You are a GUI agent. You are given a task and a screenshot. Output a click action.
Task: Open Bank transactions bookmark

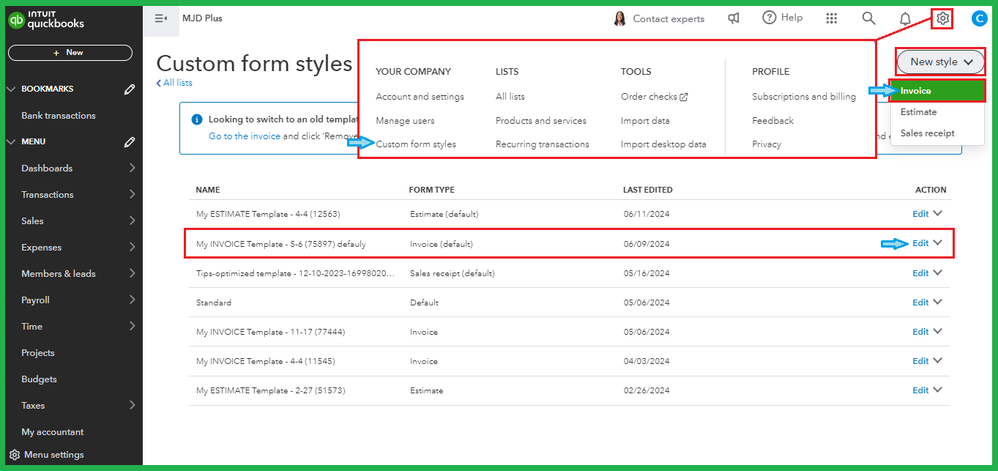pyautogui.click(x=59, y=116)
